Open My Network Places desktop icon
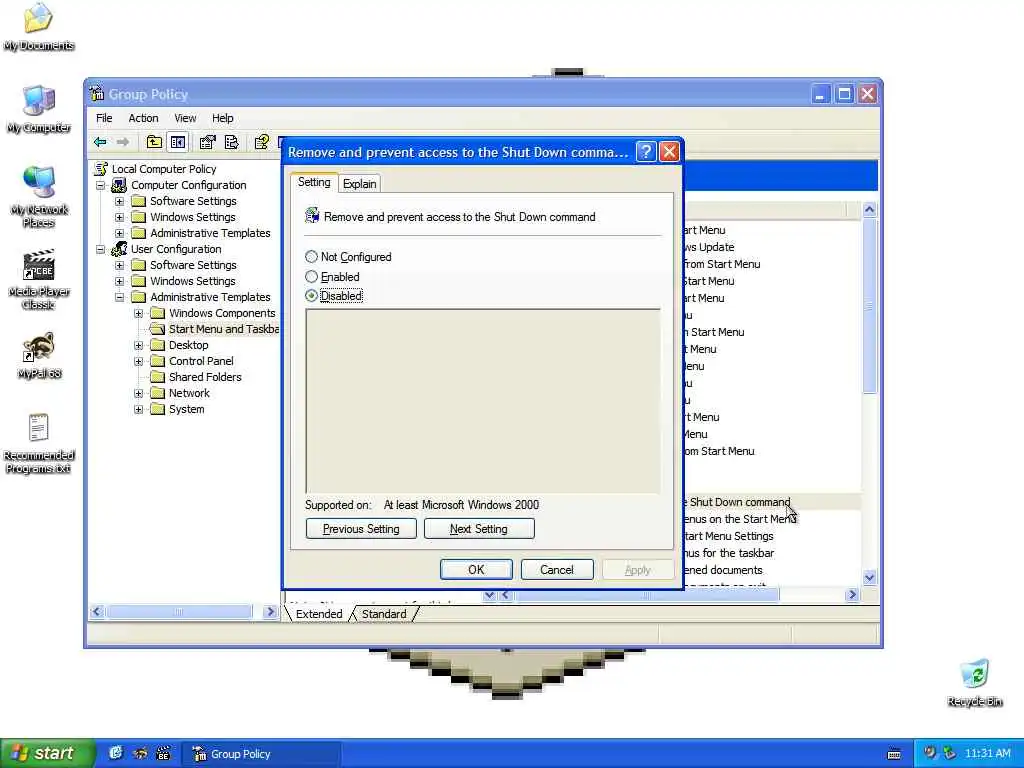The height and width of the screenshot is (768, 1024). coord(39,197)
